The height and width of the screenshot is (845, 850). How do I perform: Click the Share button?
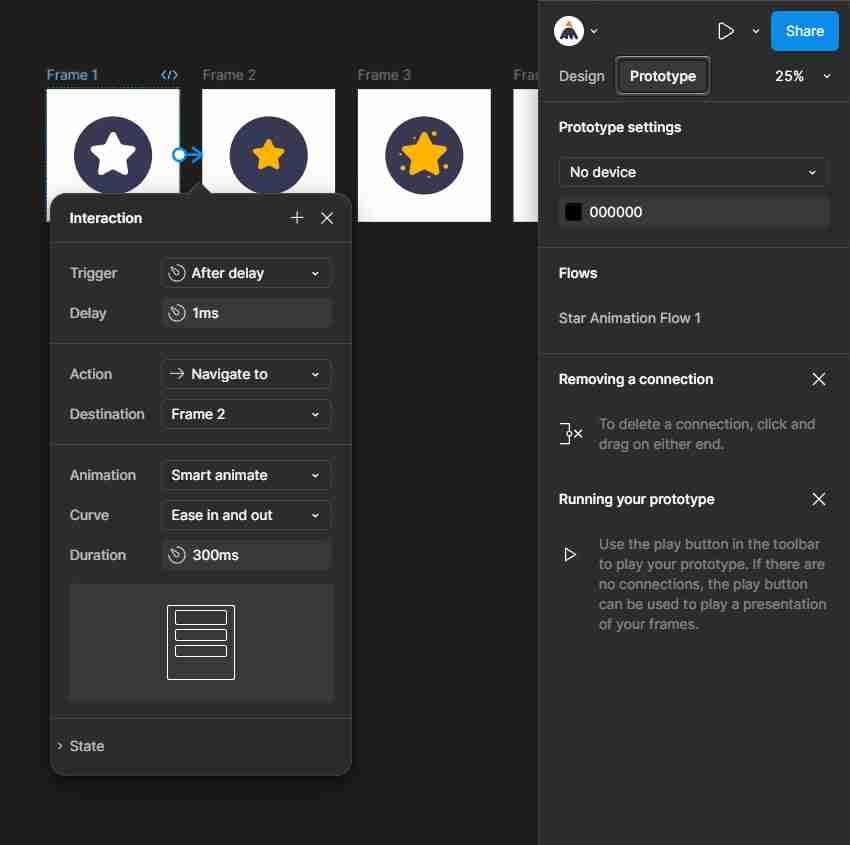coord(804,31)
